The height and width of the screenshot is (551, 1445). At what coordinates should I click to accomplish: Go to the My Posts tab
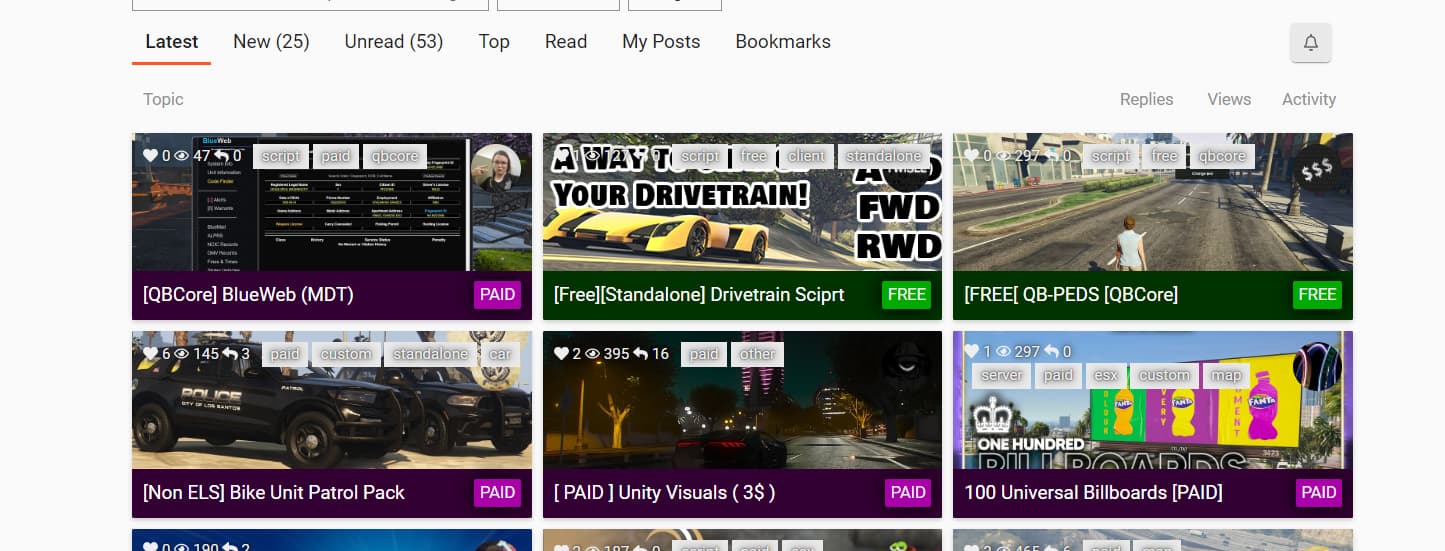661,42
